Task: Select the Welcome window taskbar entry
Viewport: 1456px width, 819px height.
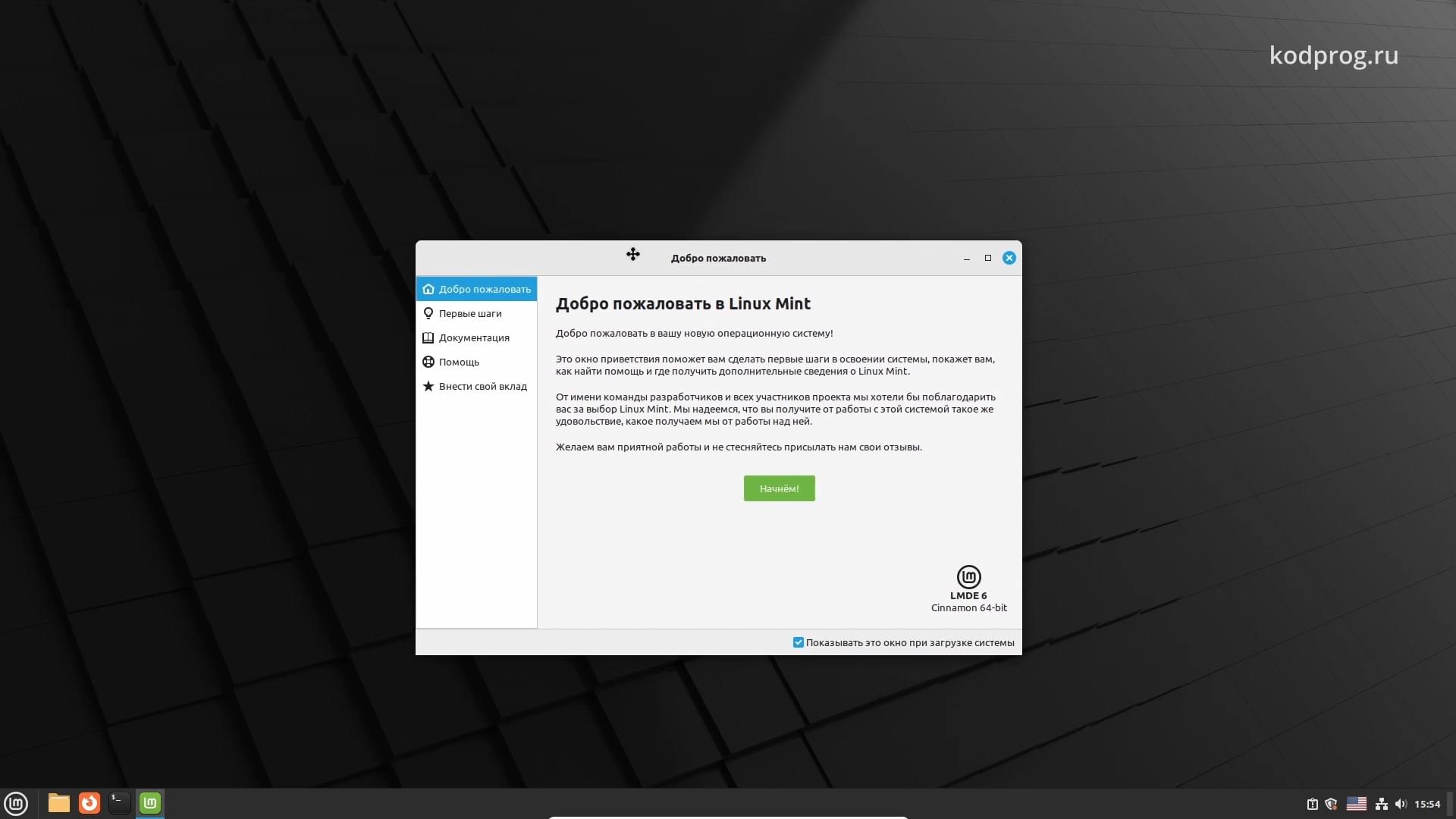Action: click(x=150, y=803)
